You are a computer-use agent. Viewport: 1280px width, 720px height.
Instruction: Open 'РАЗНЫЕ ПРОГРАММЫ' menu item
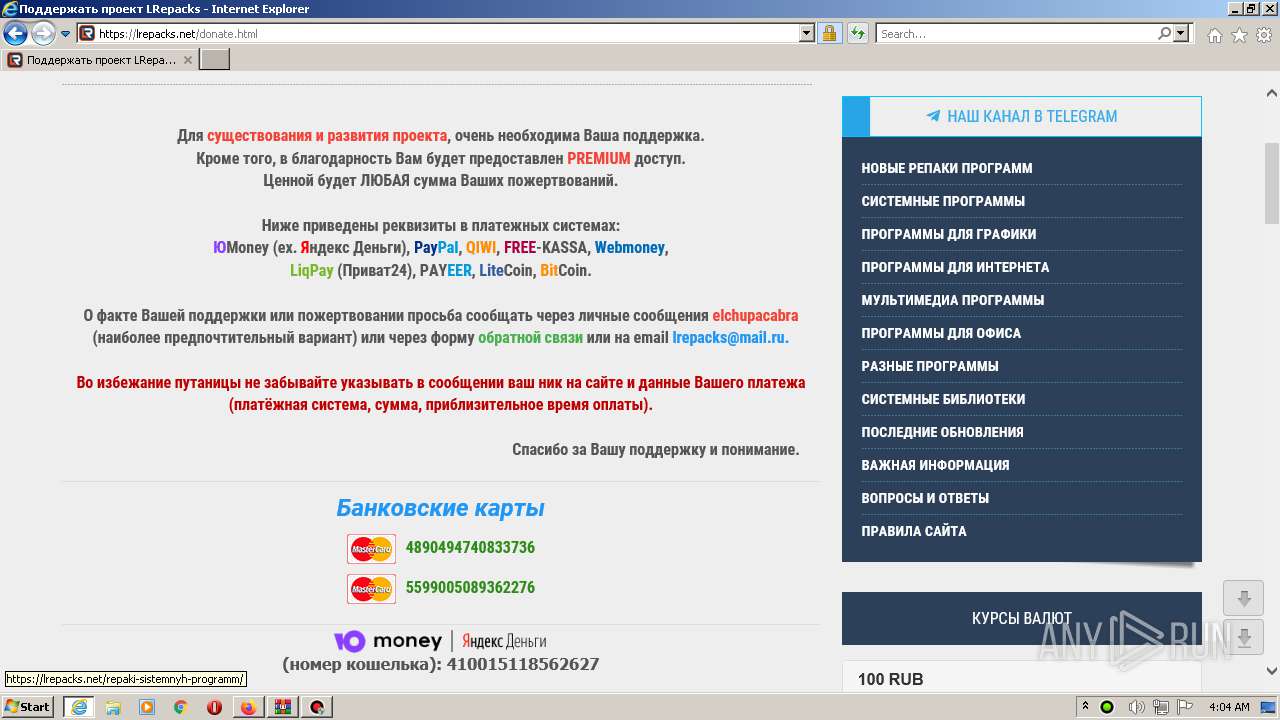(x=930, y=366)
